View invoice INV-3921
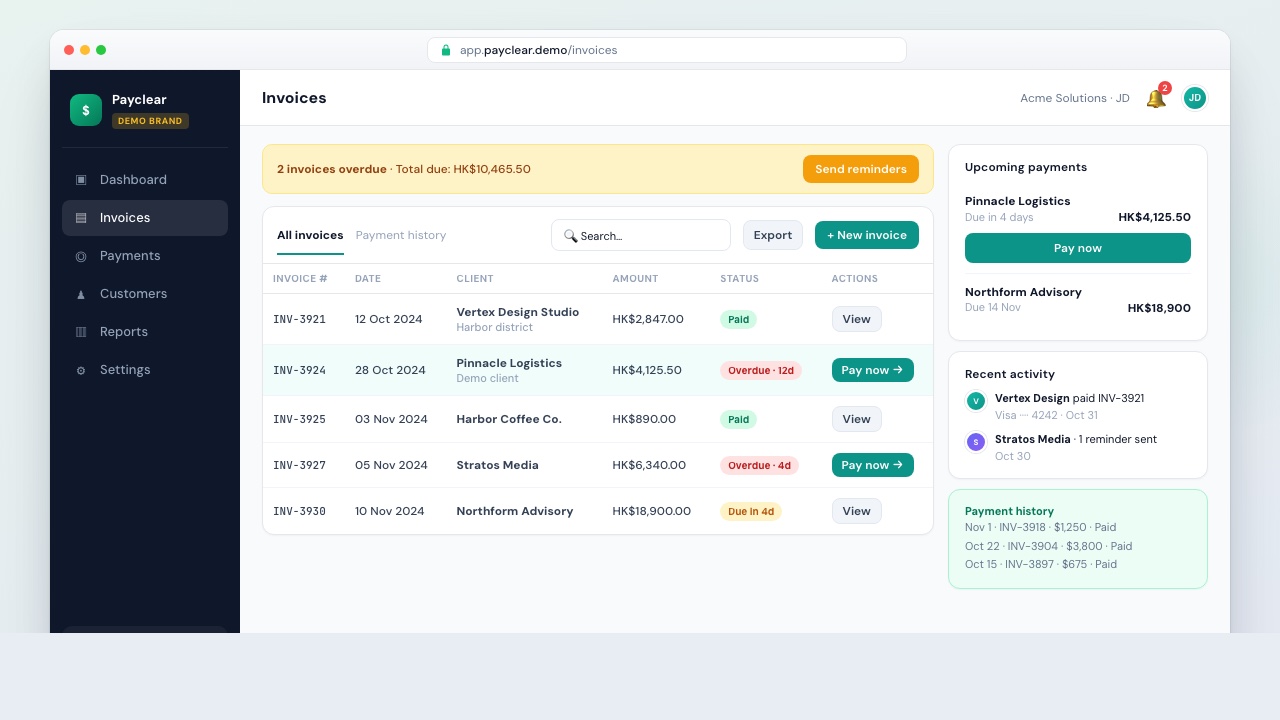The width and height of the screenshot is (1280, 720). click(857, 319)
